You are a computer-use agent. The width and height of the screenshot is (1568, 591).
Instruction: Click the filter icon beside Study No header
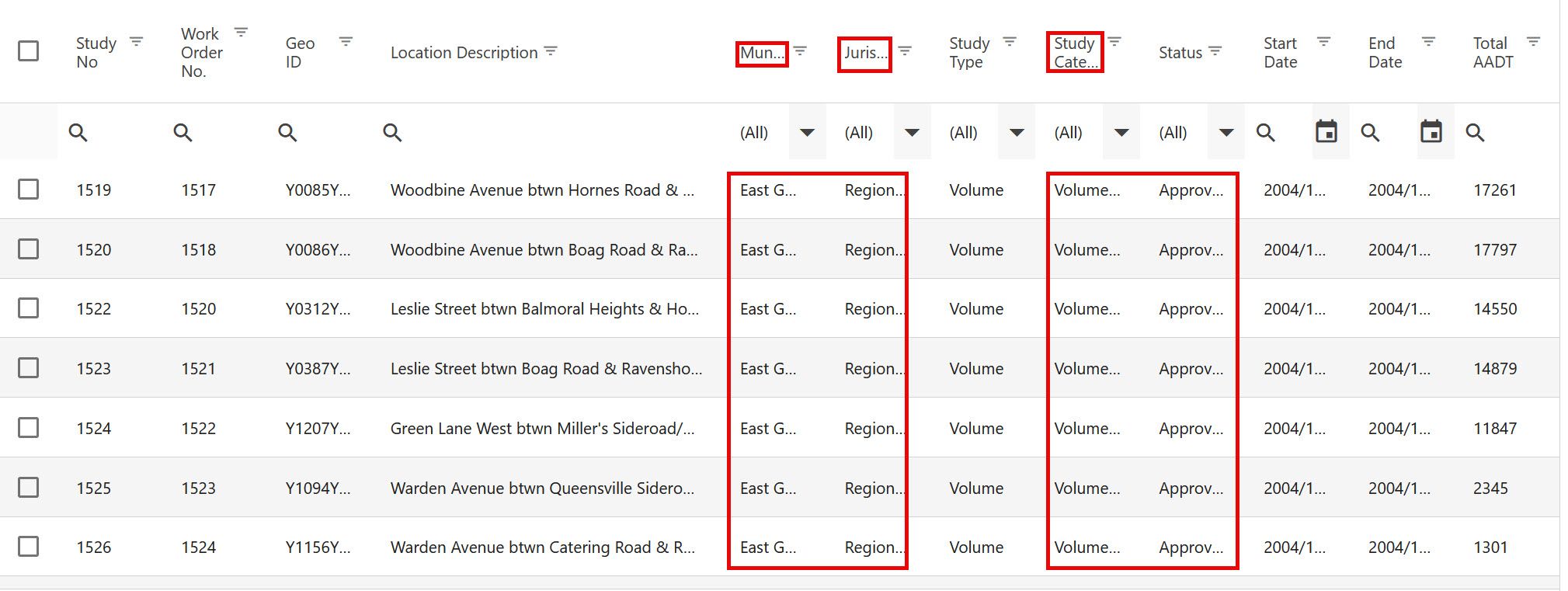(136, 42)
